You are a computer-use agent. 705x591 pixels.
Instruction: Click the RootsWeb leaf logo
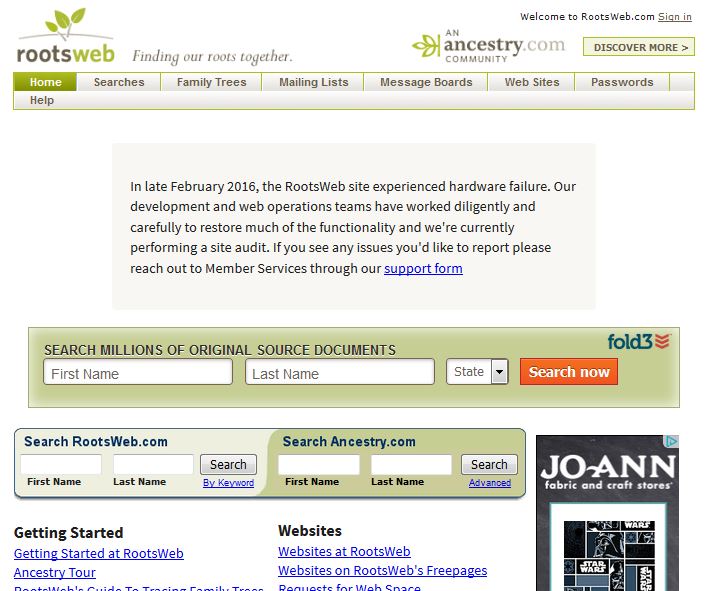[x=66, y=36]
